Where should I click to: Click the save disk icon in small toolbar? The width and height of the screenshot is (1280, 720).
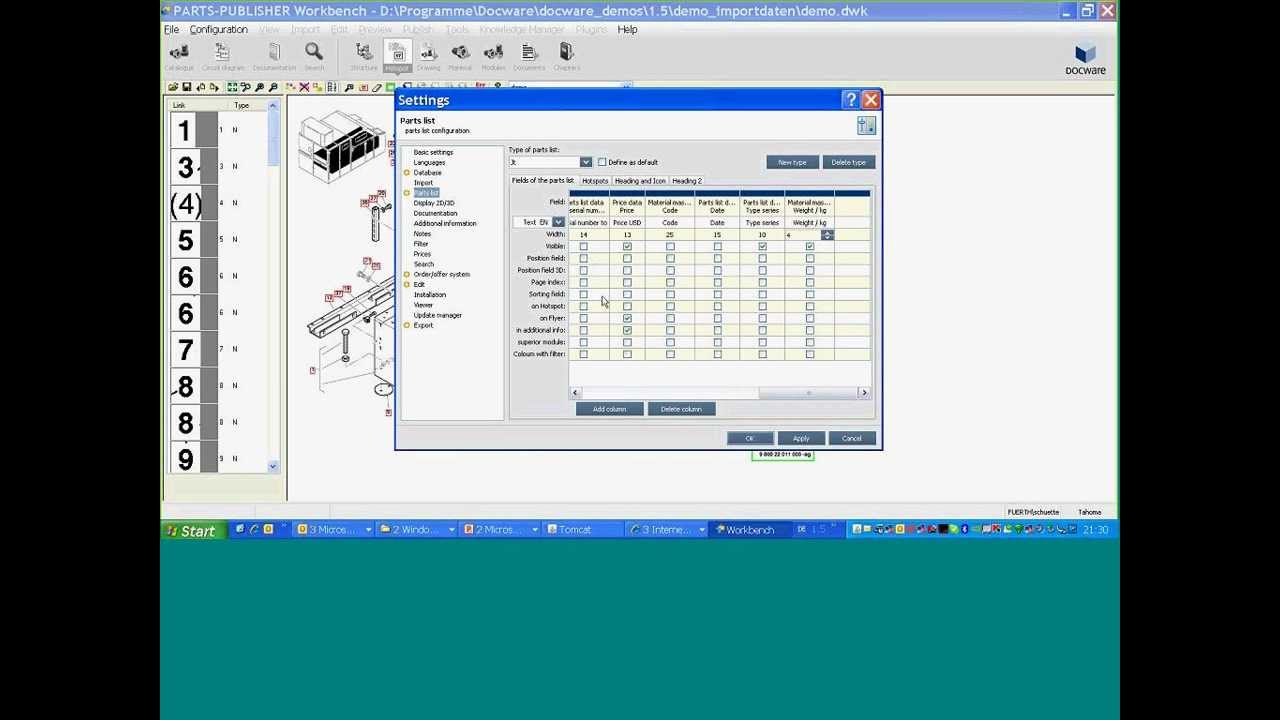(186, 88)
